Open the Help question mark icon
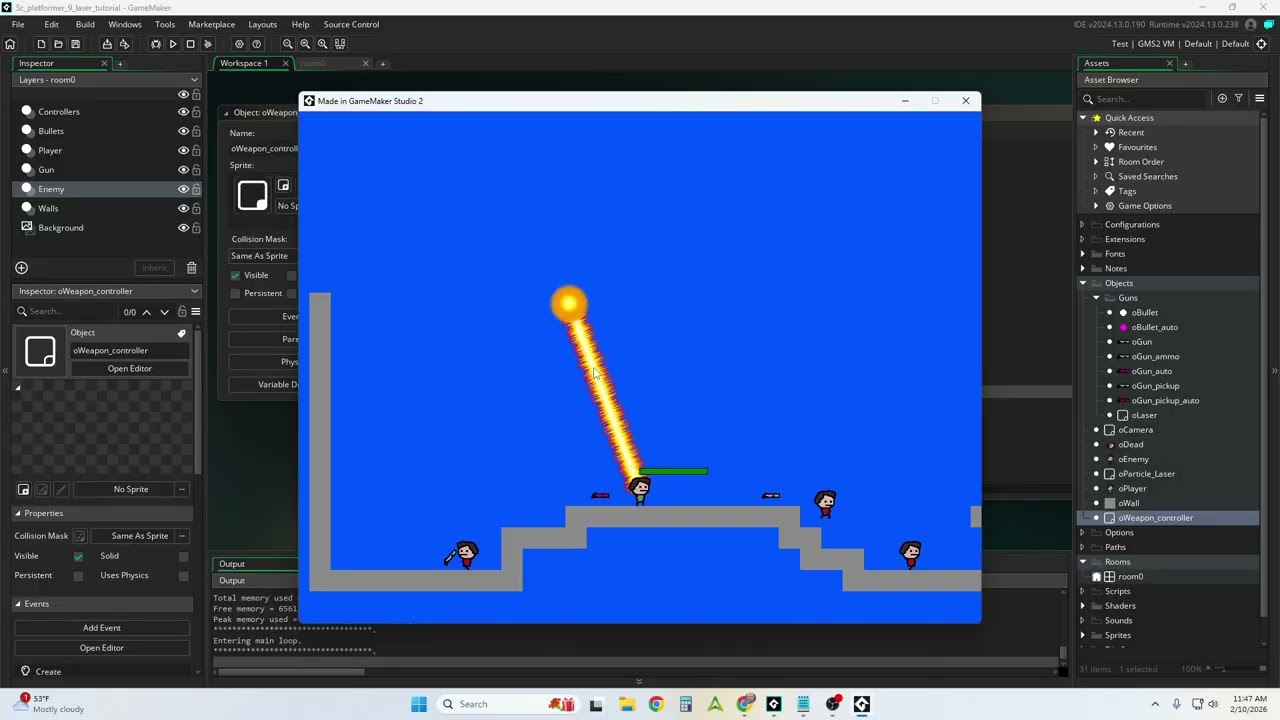Screen dimensions: 1280x720 [257, 44]
